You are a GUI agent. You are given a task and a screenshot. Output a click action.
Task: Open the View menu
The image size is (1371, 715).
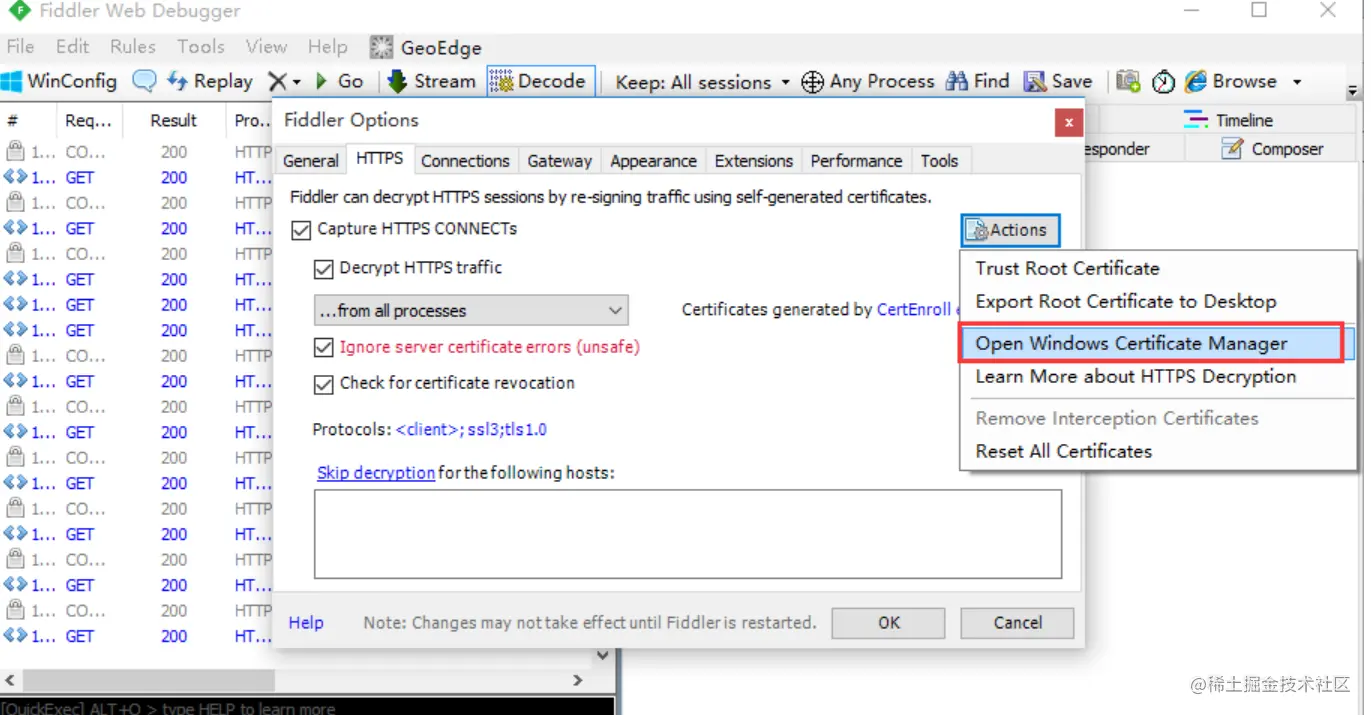point(266,46)
